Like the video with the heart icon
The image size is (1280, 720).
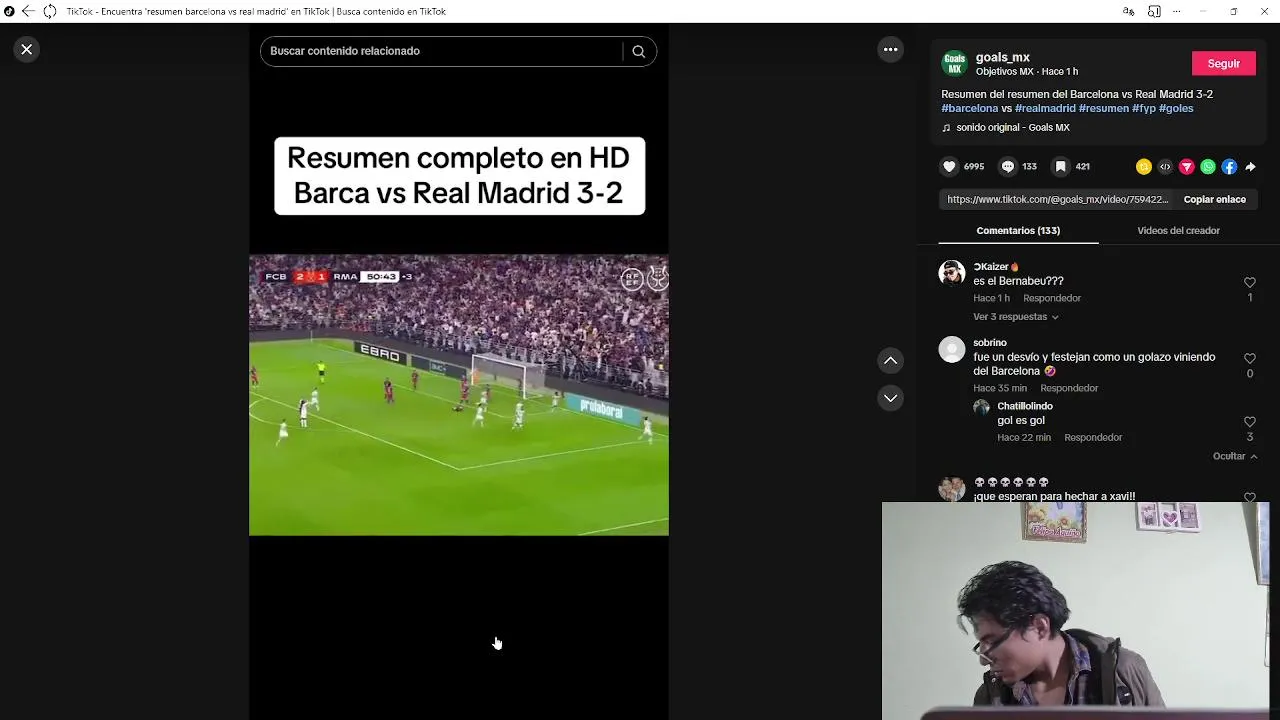click(x=949, y=167)
